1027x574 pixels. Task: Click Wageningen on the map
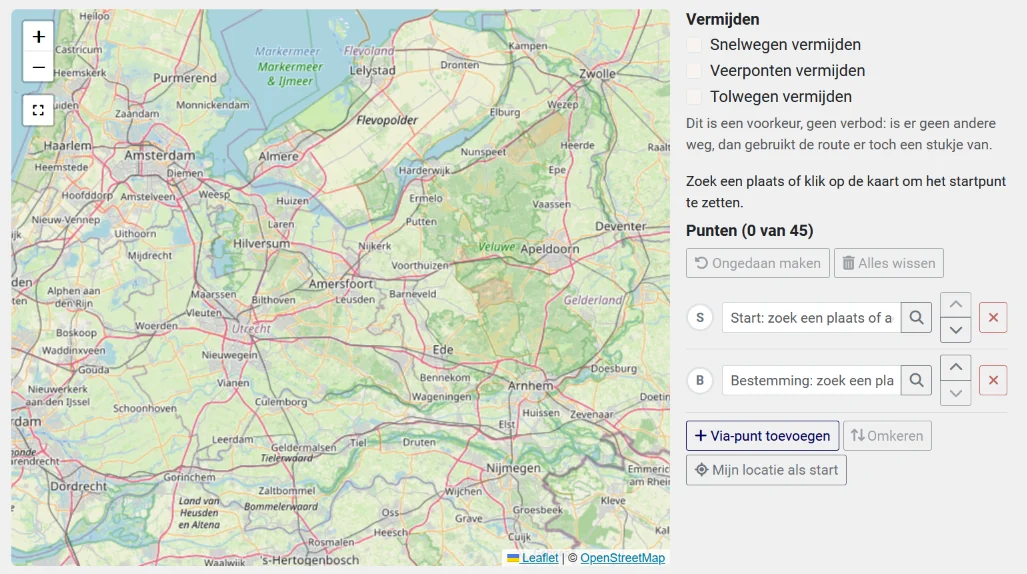[441, 396]
